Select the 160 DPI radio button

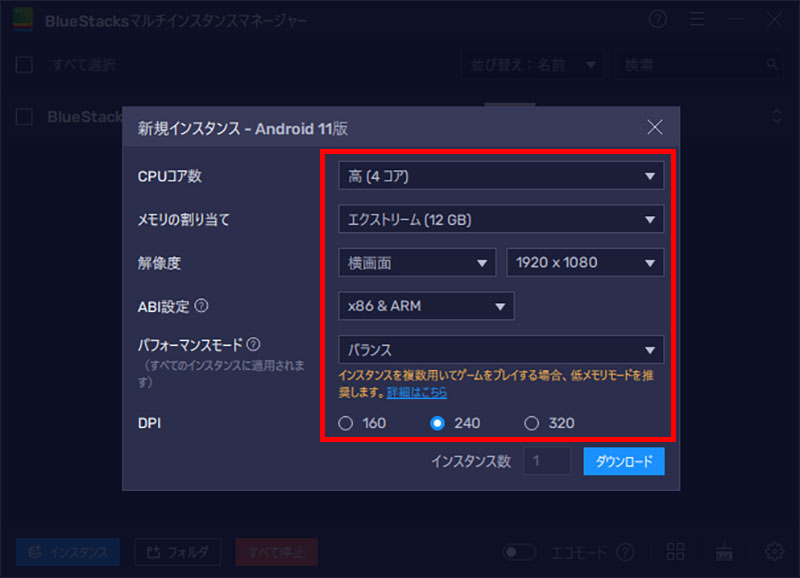click(x=346, y=423)
